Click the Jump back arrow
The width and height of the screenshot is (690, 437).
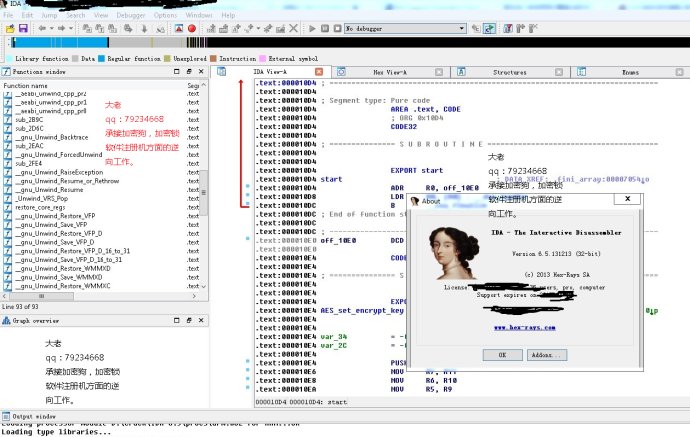[x=42, y=29]
